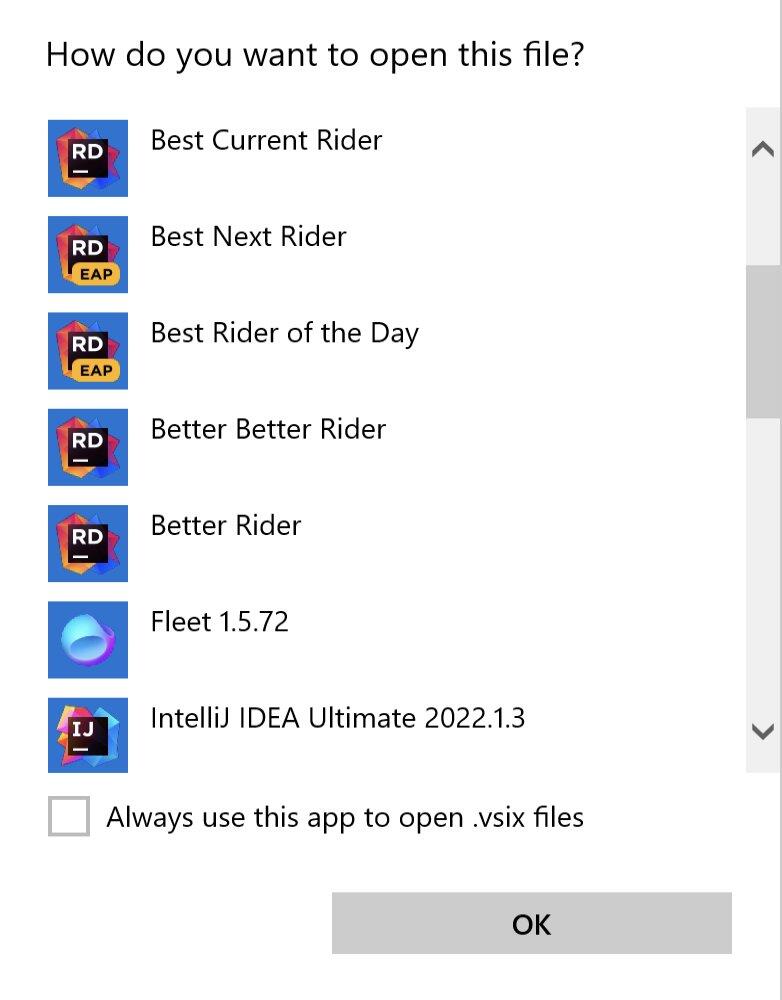Click the Better Better Rider icon
The image size is (782, 1000).
coord(88,447)
